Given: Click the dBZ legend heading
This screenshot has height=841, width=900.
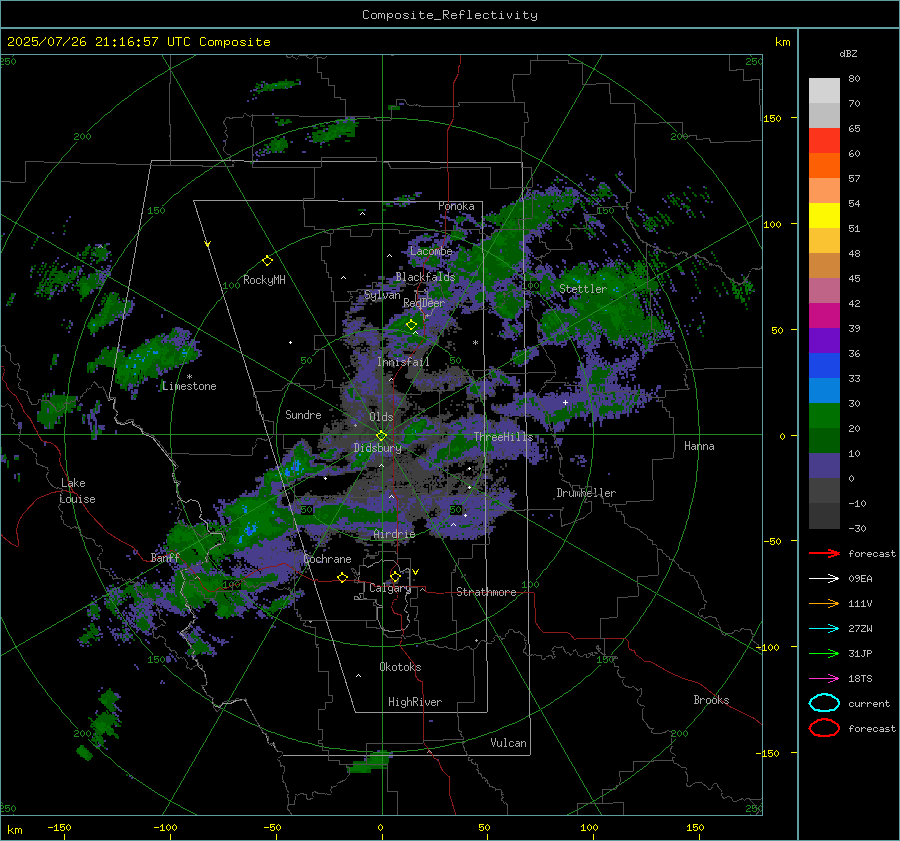Looking at the screenshot, I should (848, 53).
